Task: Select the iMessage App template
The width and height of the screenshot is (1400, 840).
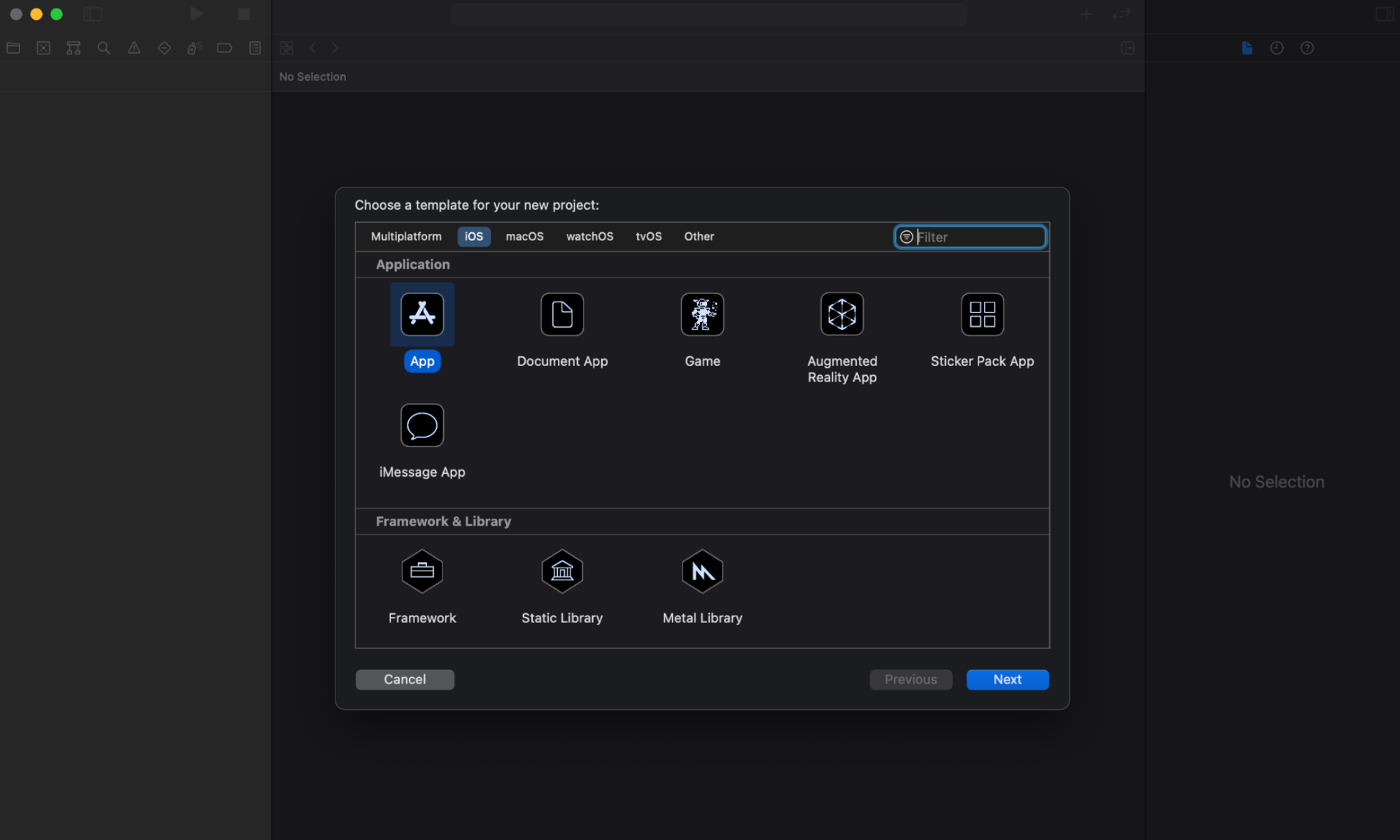Action: point(422,425)
